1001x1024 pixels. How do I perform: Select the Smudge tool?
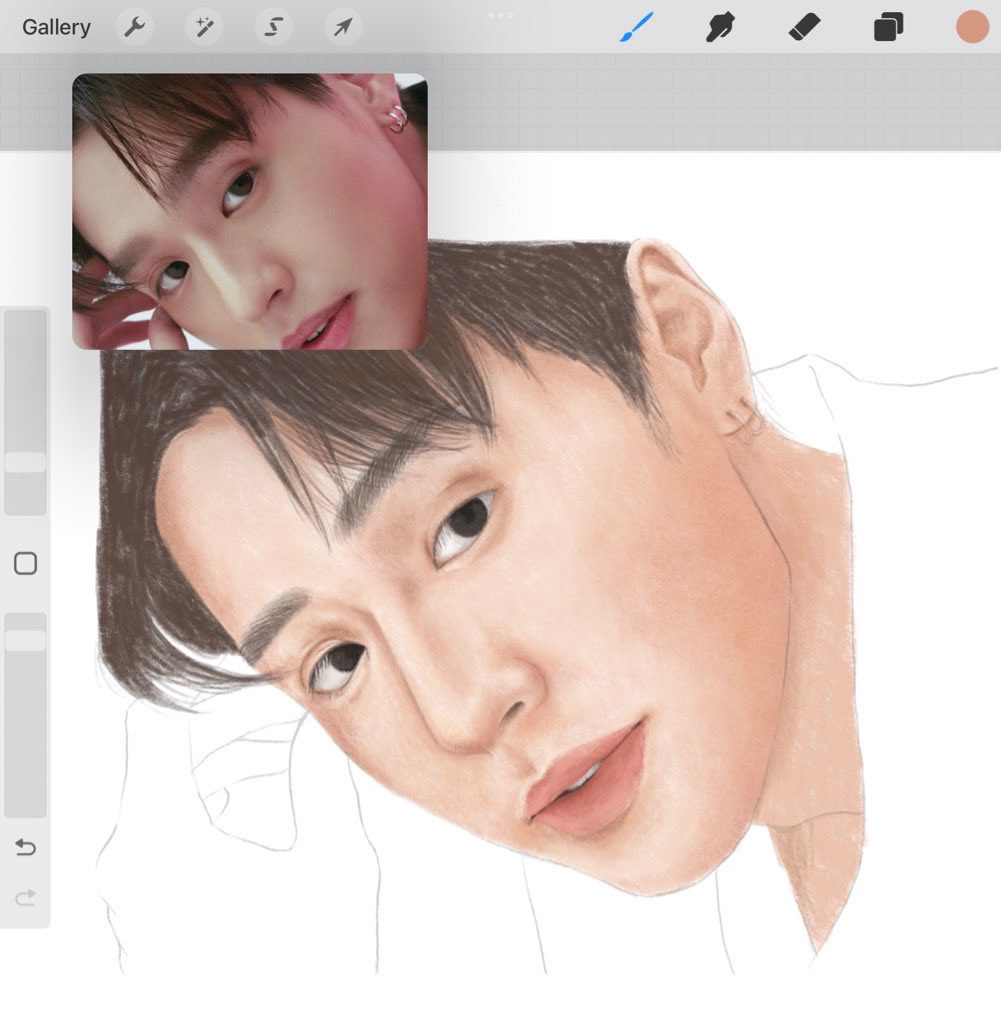click(x=720, y=27)
